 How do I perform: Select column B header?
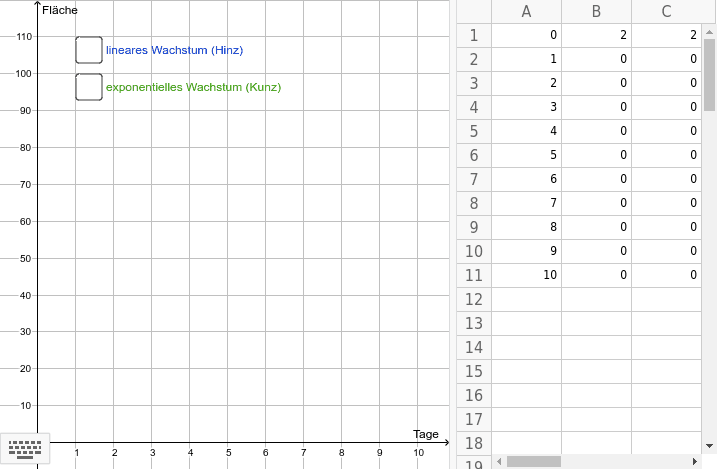(x=597, y=11)
